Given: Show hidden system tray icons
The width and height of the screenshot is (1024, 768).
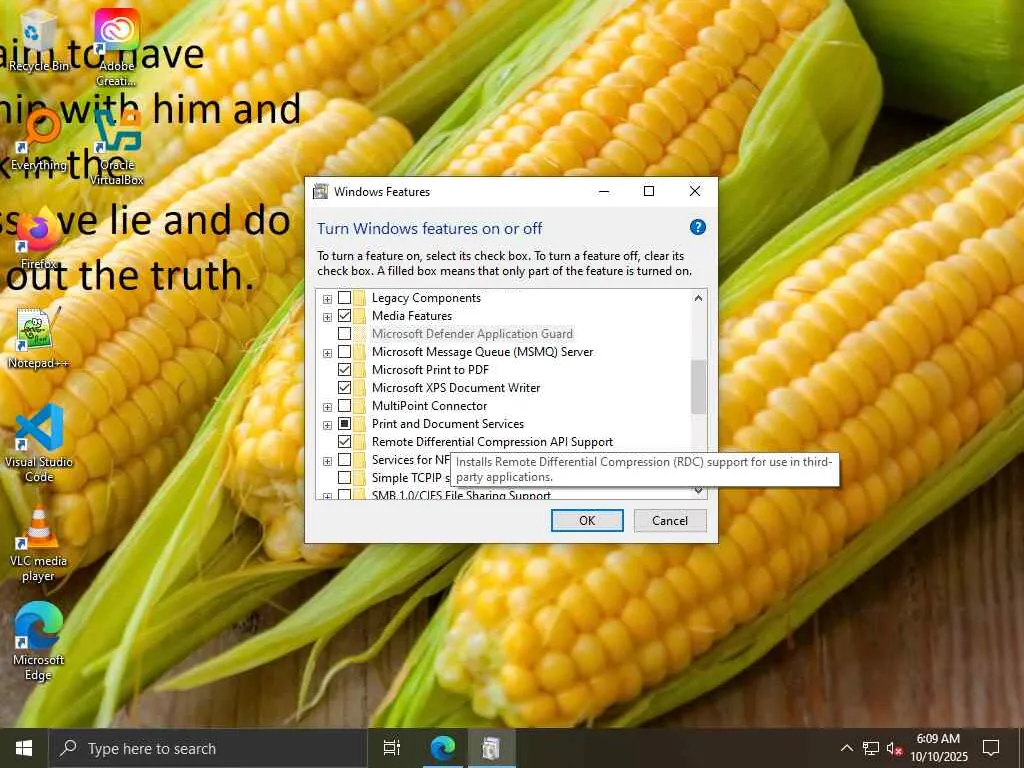Looking at the screenshot, I should (x=846, y=748).
